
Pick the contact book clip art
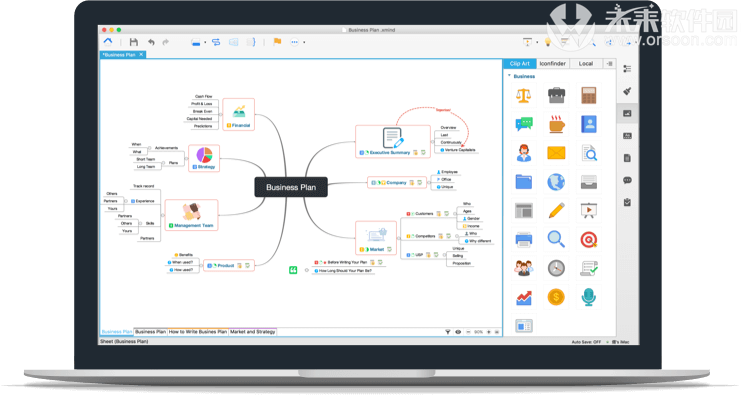(589, 124)
